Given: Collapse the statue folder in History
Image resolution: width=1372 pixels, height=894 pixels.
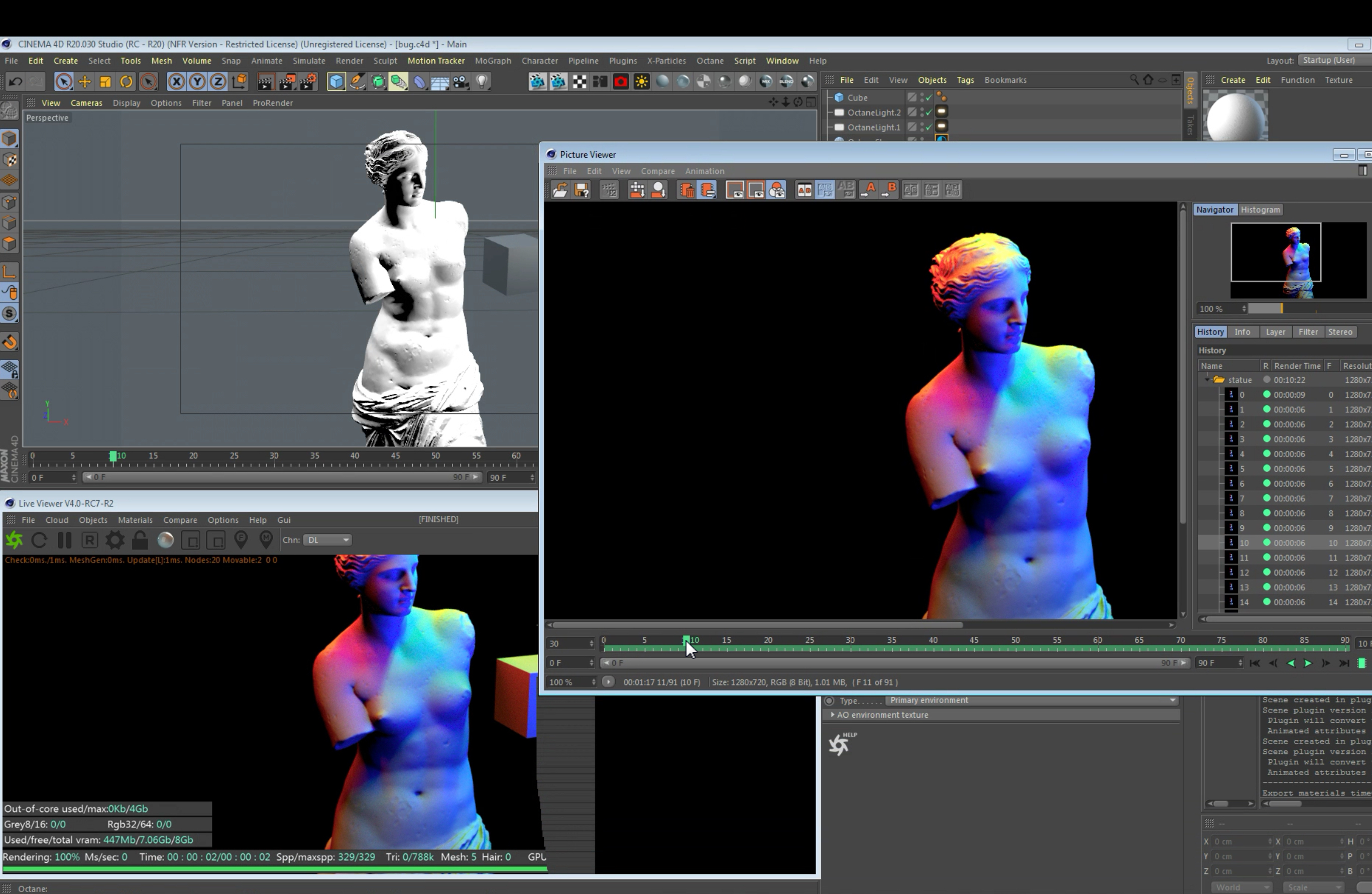Looking at the screenshot, I should (1207, 380).
